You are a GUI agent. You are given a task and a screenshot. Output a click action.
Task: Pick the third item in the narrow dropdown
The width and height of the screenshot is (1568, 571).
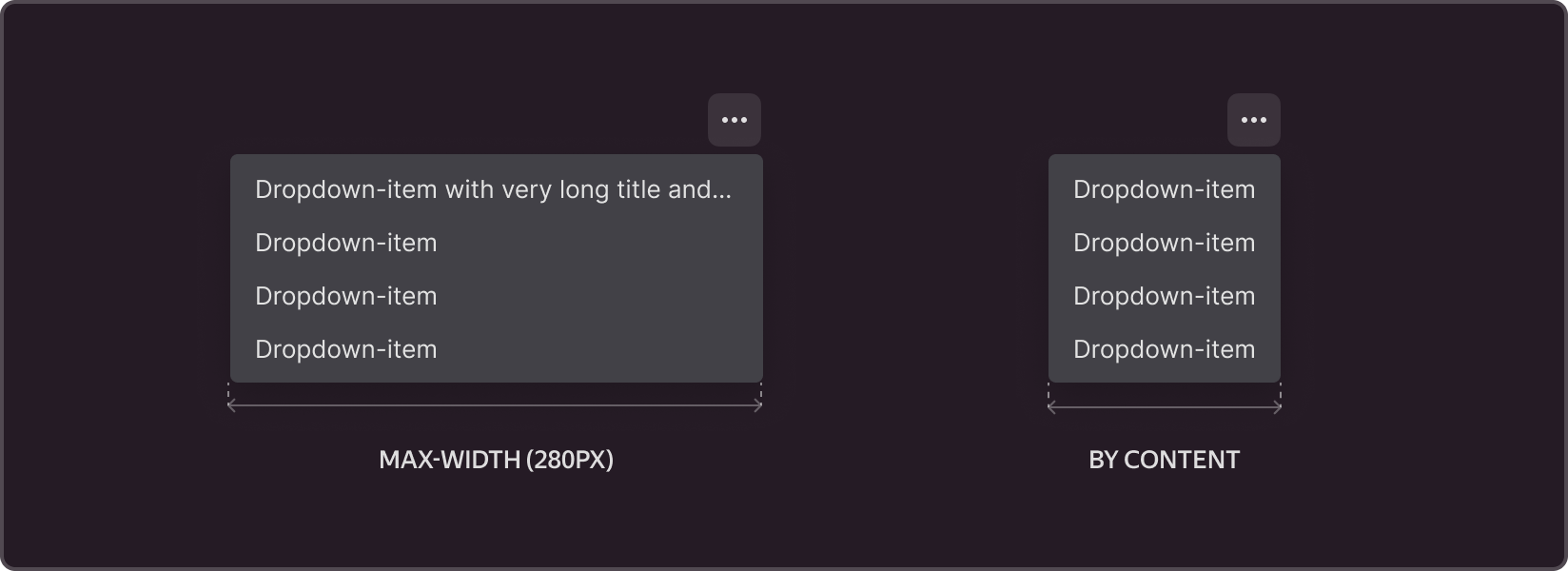click(1164, 296)
